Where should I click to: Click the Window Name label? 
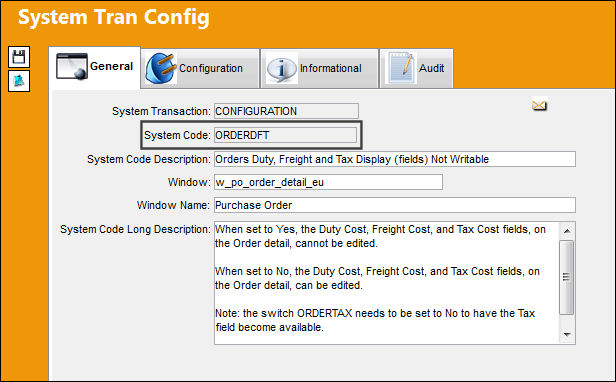[173, 205]
